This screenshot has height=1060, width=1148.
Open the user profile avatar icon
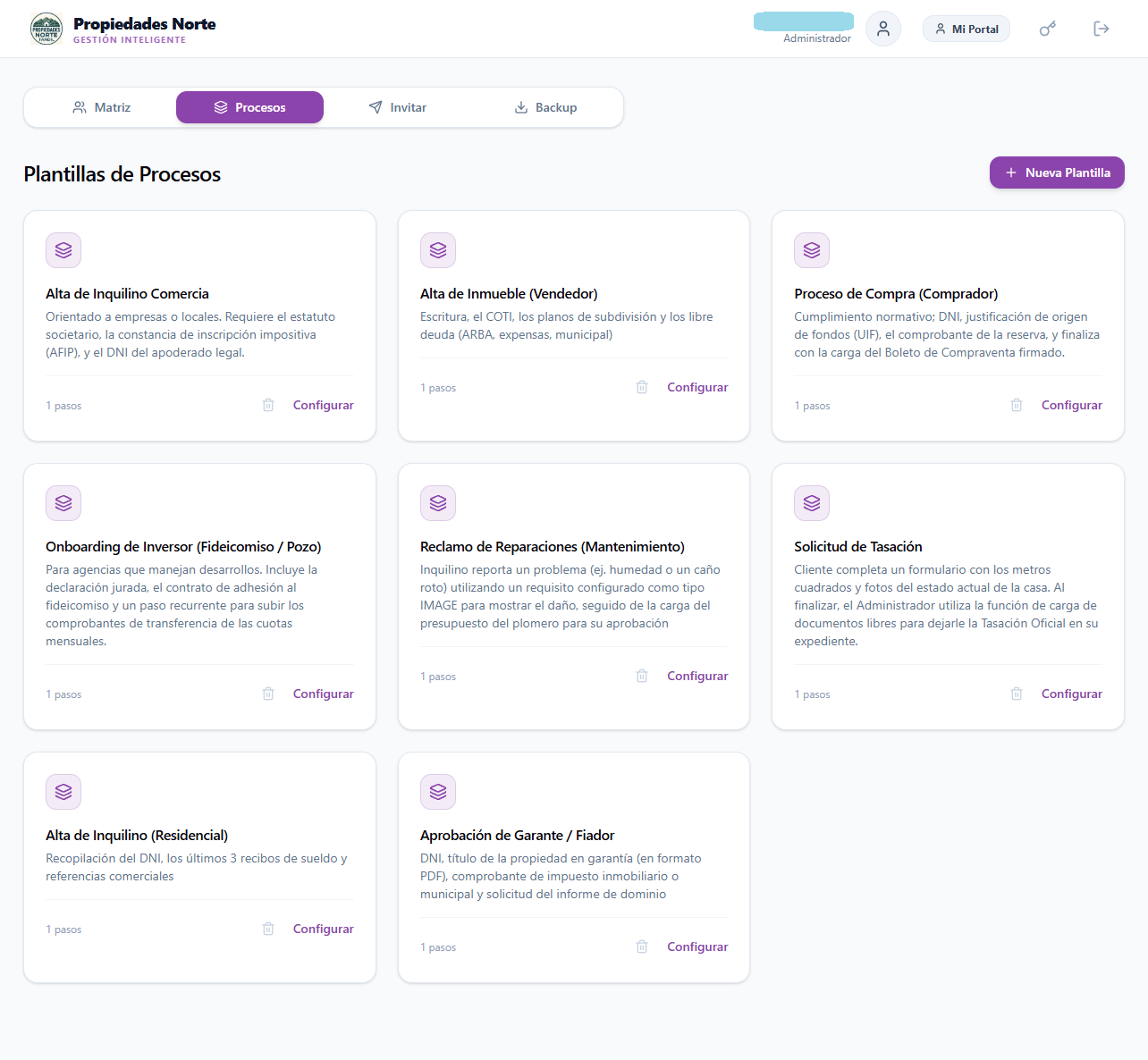pyautogui.click(x=883, y=29)
